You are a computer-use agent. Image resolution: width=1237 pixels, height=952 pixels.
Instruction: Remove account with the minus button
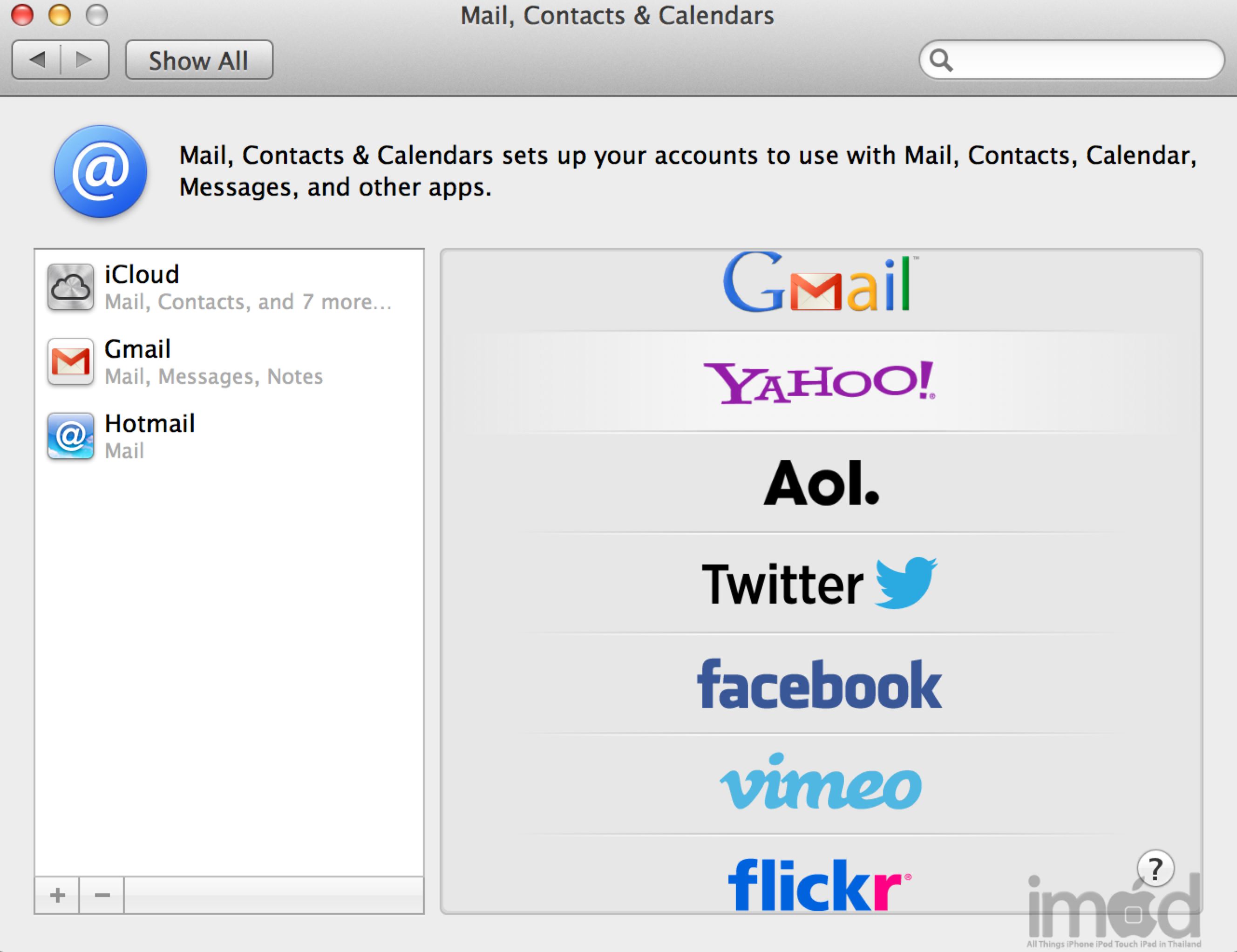coord(102,895)
